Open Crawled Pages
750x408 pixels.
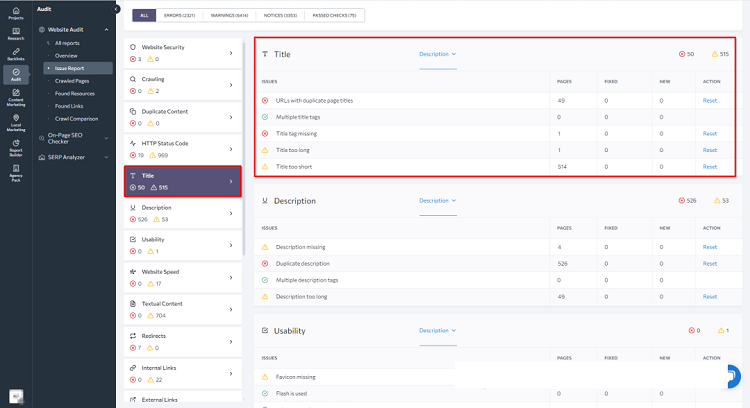pyautogui.click(x=72, y=81)
